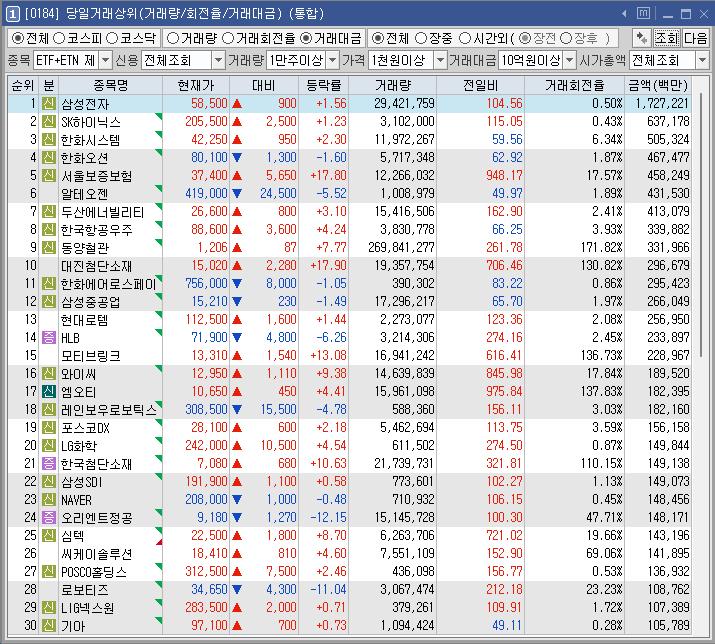The height and width of the screenshot is (644, 715).
Task: Click the 거래회전율 column header
Action: point(575,85)
